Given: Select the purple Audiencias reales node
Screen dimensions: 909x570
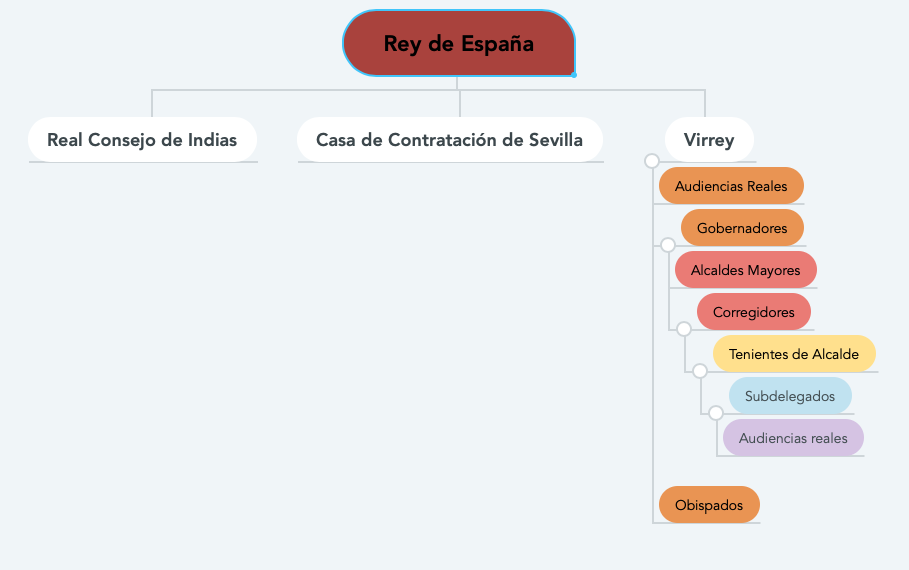Looking at the screenshot, I should point(792,438).
